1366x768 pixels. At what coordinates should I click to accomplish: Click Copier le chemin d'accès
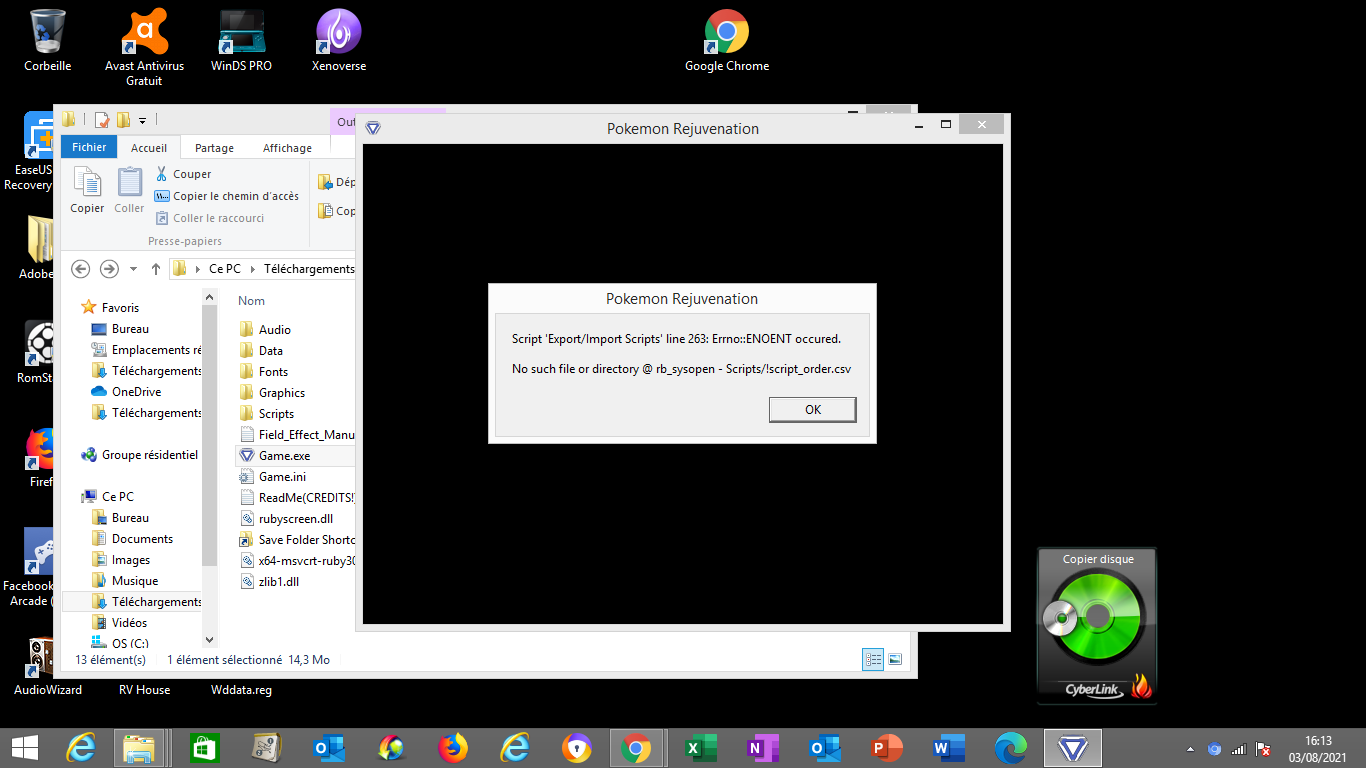(x=227, y=196)
